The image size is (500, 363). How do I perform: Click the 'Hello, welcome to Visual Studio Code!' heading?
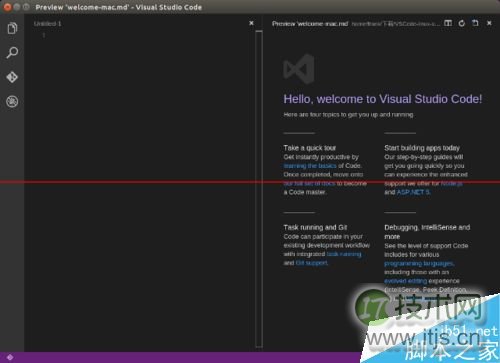(x=383, y=99)
